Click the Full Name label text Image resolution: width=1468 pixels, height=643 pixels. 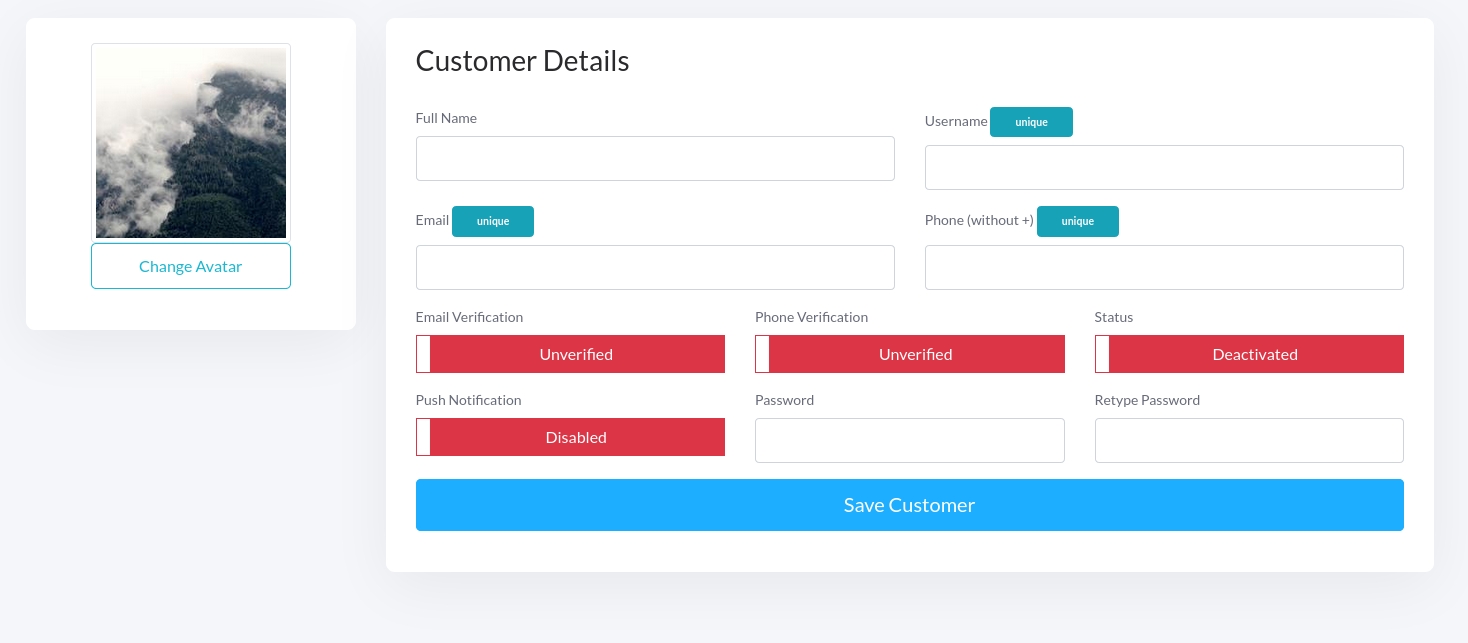coord(446,118)
